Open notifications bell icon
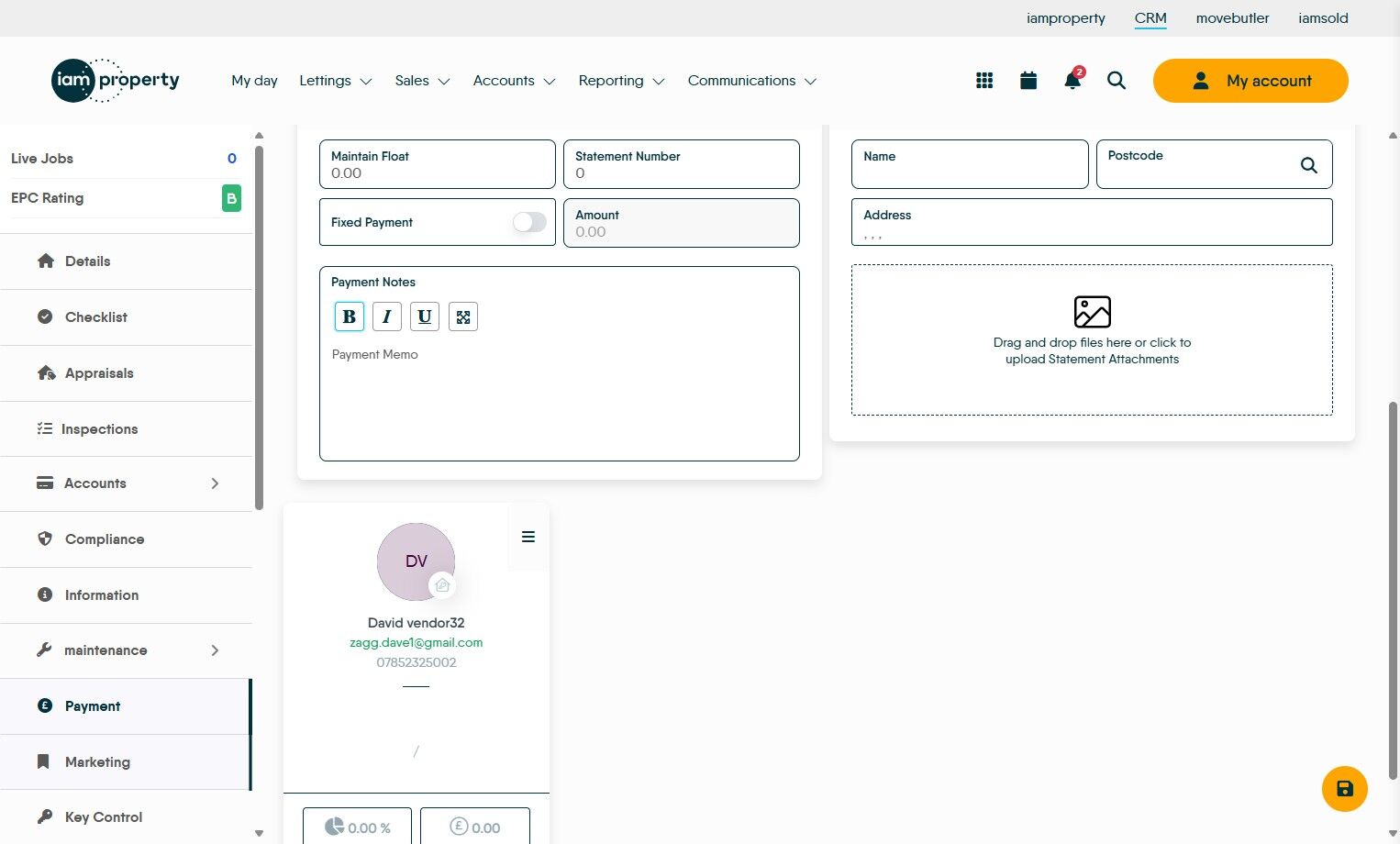This screenshot has height=844, width=1400. 1072,80
